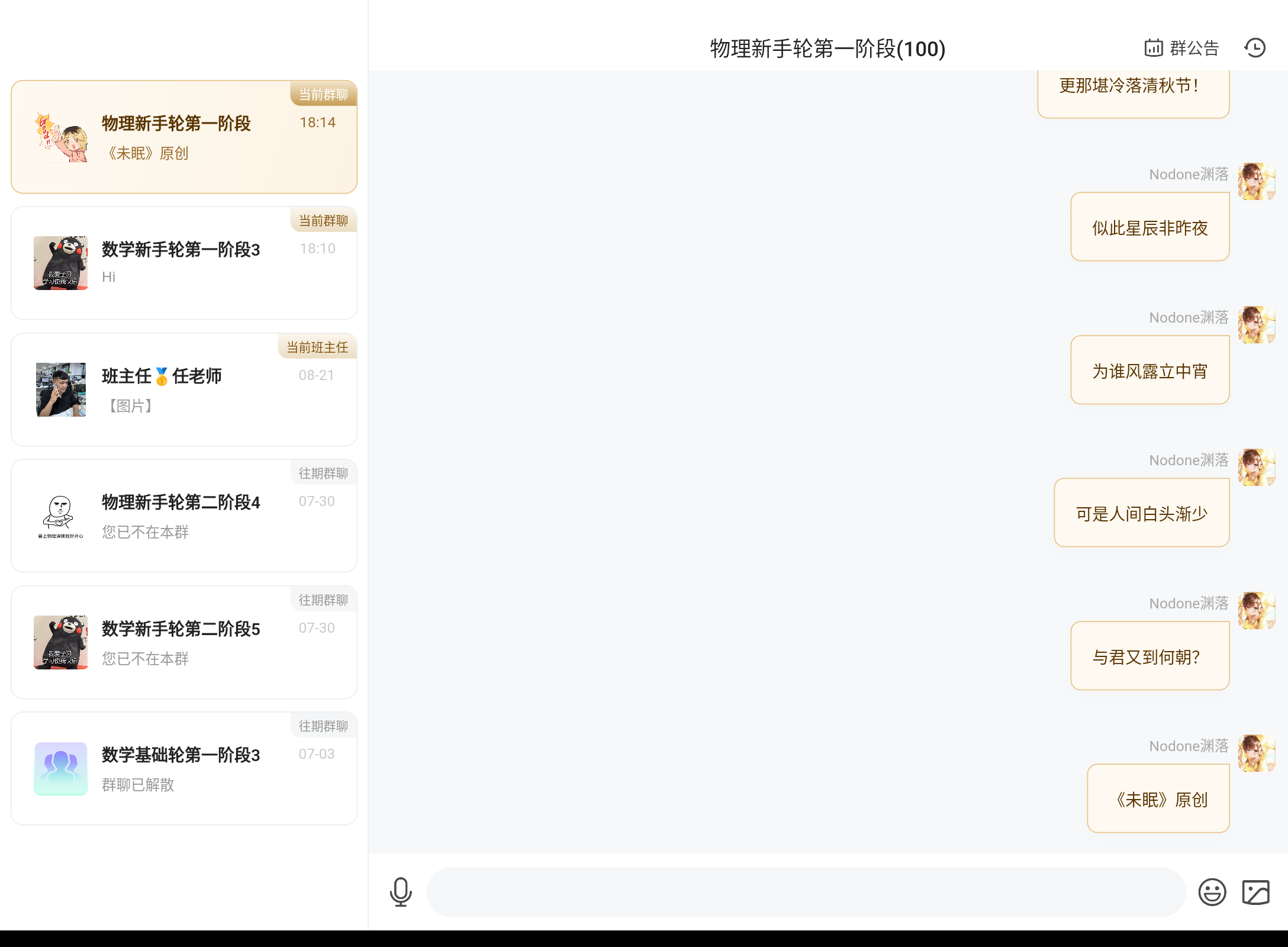This screenshot has width=1288, height=947.
Task: Open 班主任 任老师 conversation
Action: pos(184,389)
